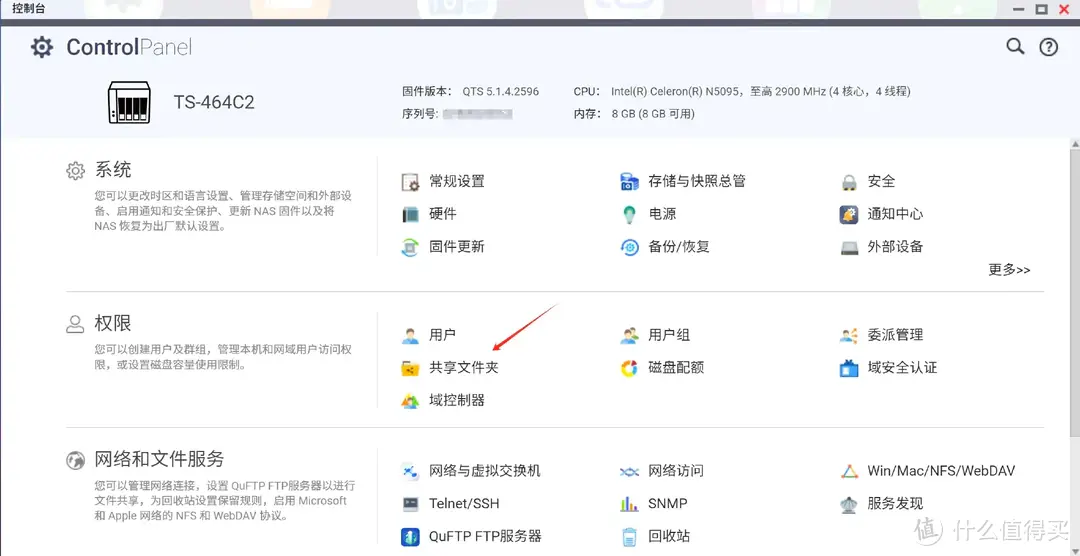The height and width of the screenshot is (556, 1080).
Task: Open the QuFTP FTP服务器 icon
Action: click(410, 536)
